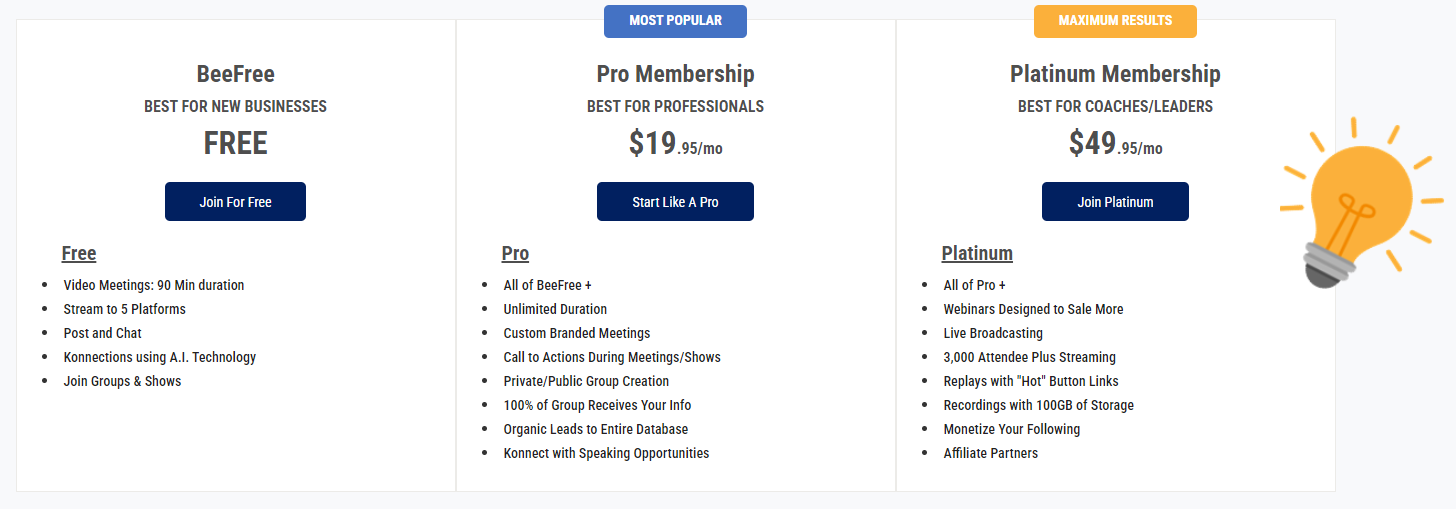Click the $19.95/mo price text
Viewport: 1456px width, 509px height.
coord(675,145)
